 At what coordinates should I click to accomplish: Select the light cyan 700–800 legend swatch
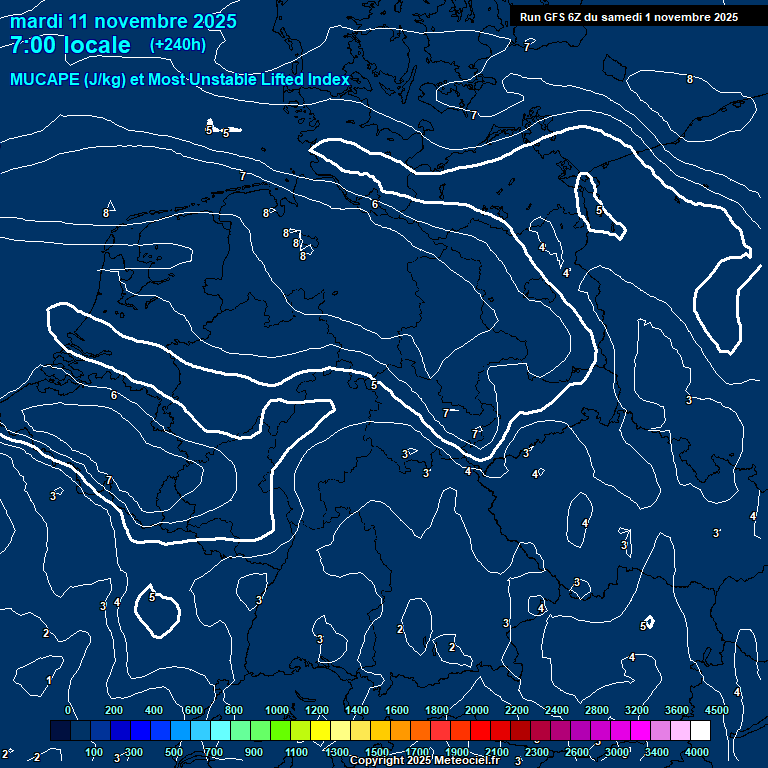(220, 730)
